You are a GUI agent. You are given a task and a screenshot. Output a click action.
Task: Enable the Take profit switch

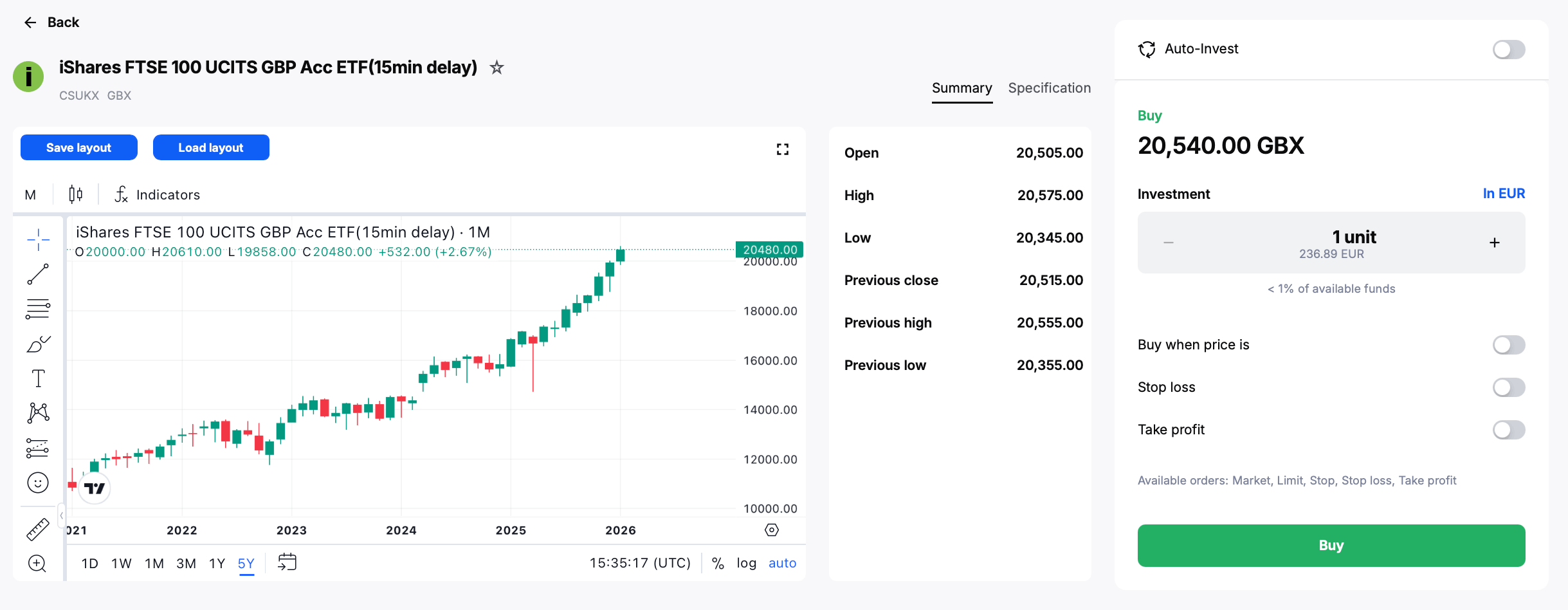1508,430
